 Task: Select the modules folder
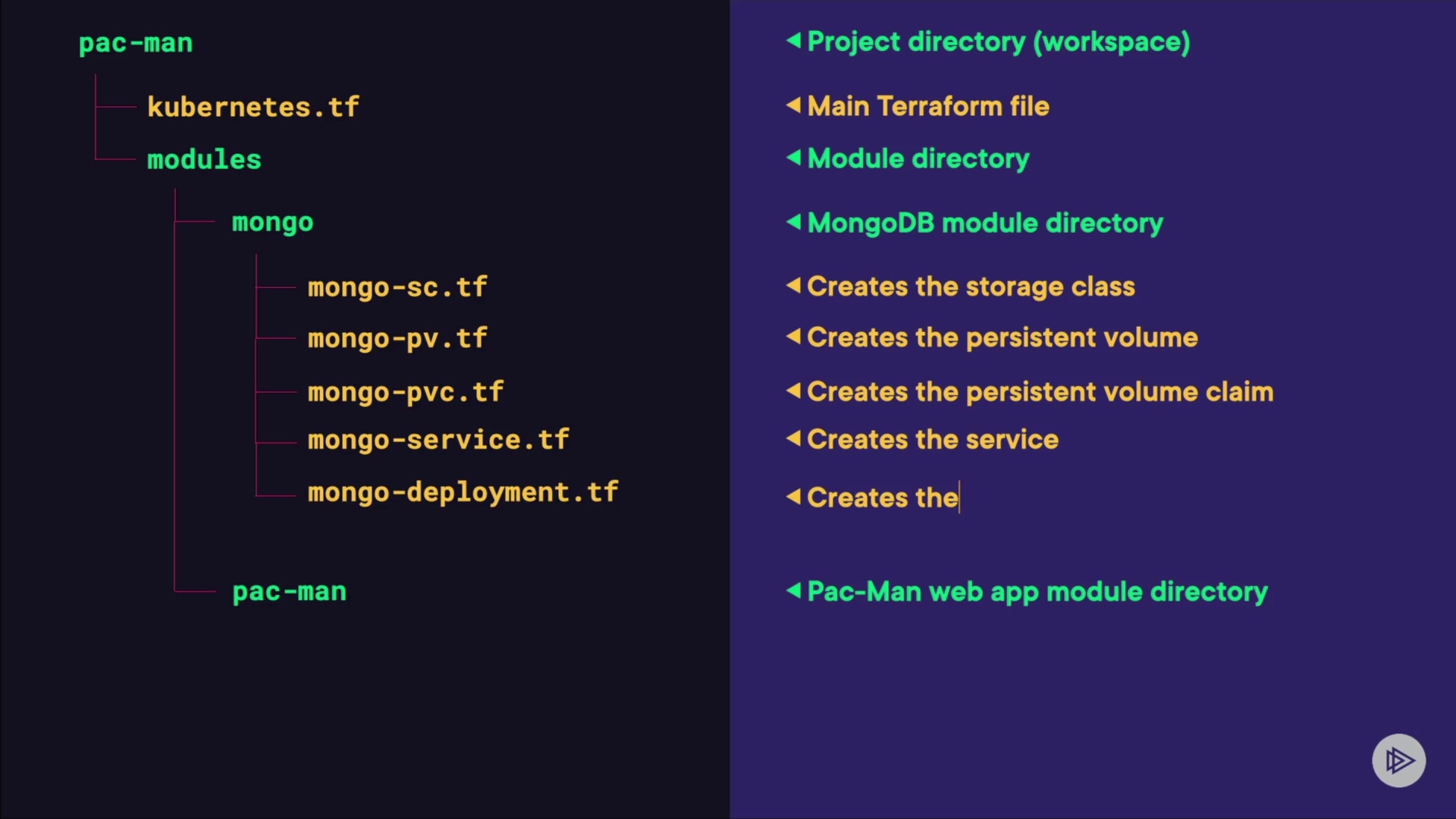[204, 159]
